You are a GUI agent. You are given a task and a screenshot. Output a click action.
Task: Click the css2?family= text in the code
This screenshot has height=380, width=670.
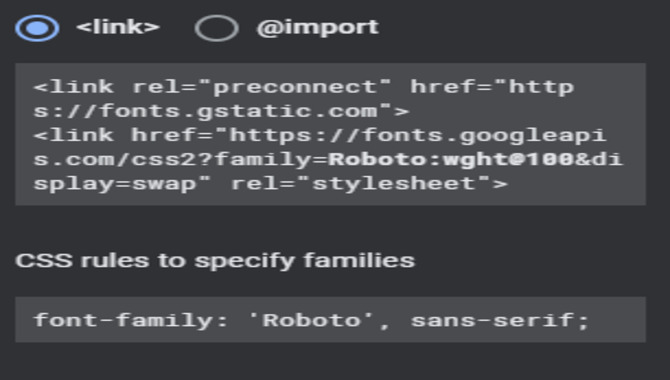pyautogui.click(x=229, y=160)
